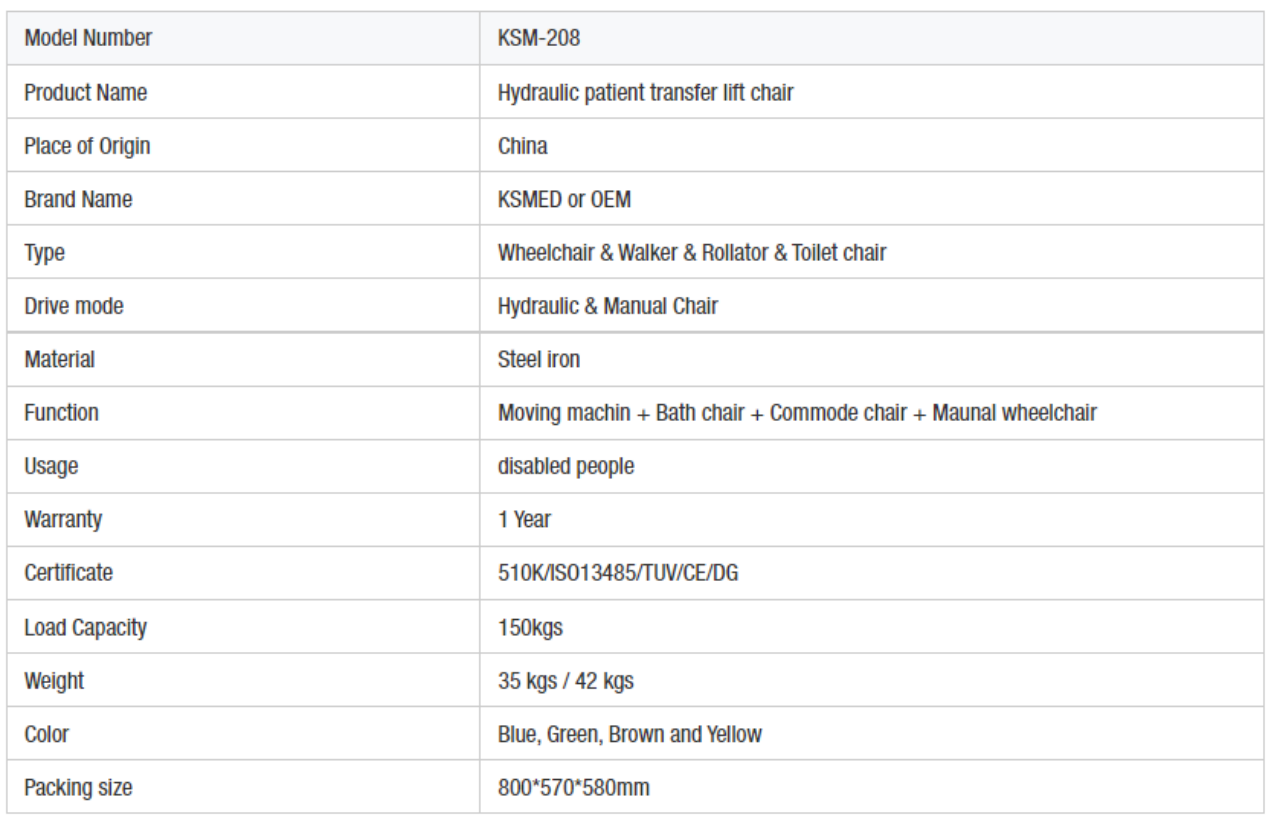
Task: Click the "Type" row label
Action: [44, 253]
